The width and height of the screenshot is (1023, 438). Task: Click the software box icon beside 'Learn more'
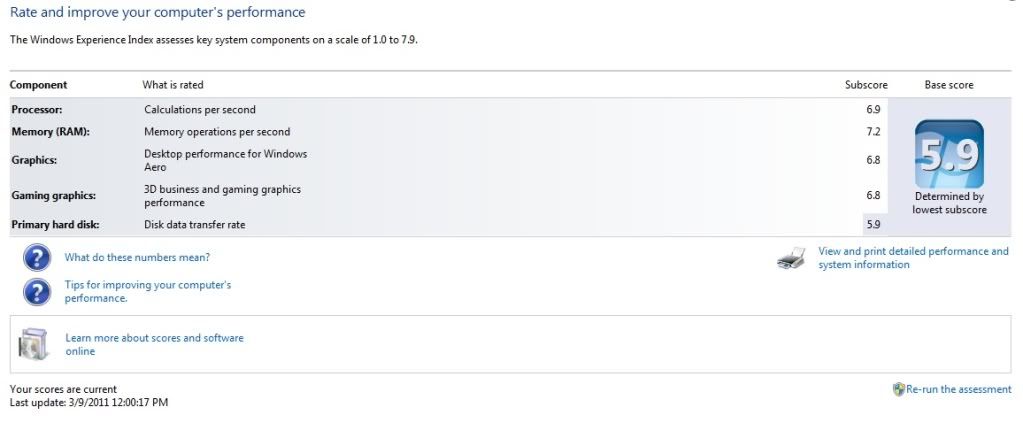32,344
